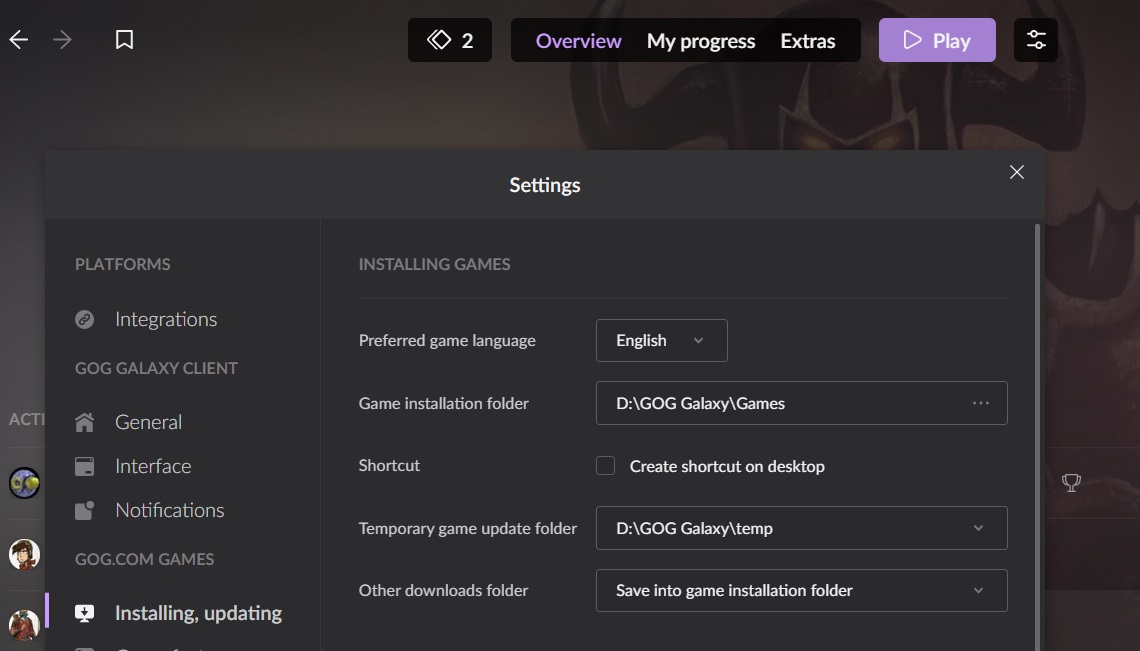Open game customization sliders menu
The height and width of the screenshot is (651, 1140).
(1036, 40)
